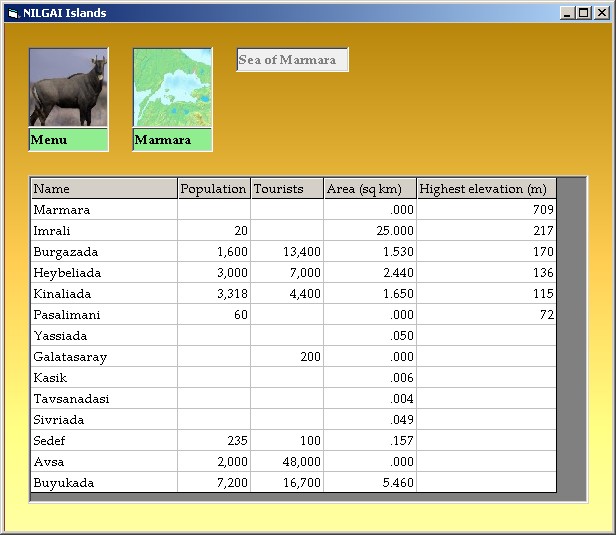Click the Area (sq km) column header
Screen dimensions: 616x535
click(x=369, y=189)
